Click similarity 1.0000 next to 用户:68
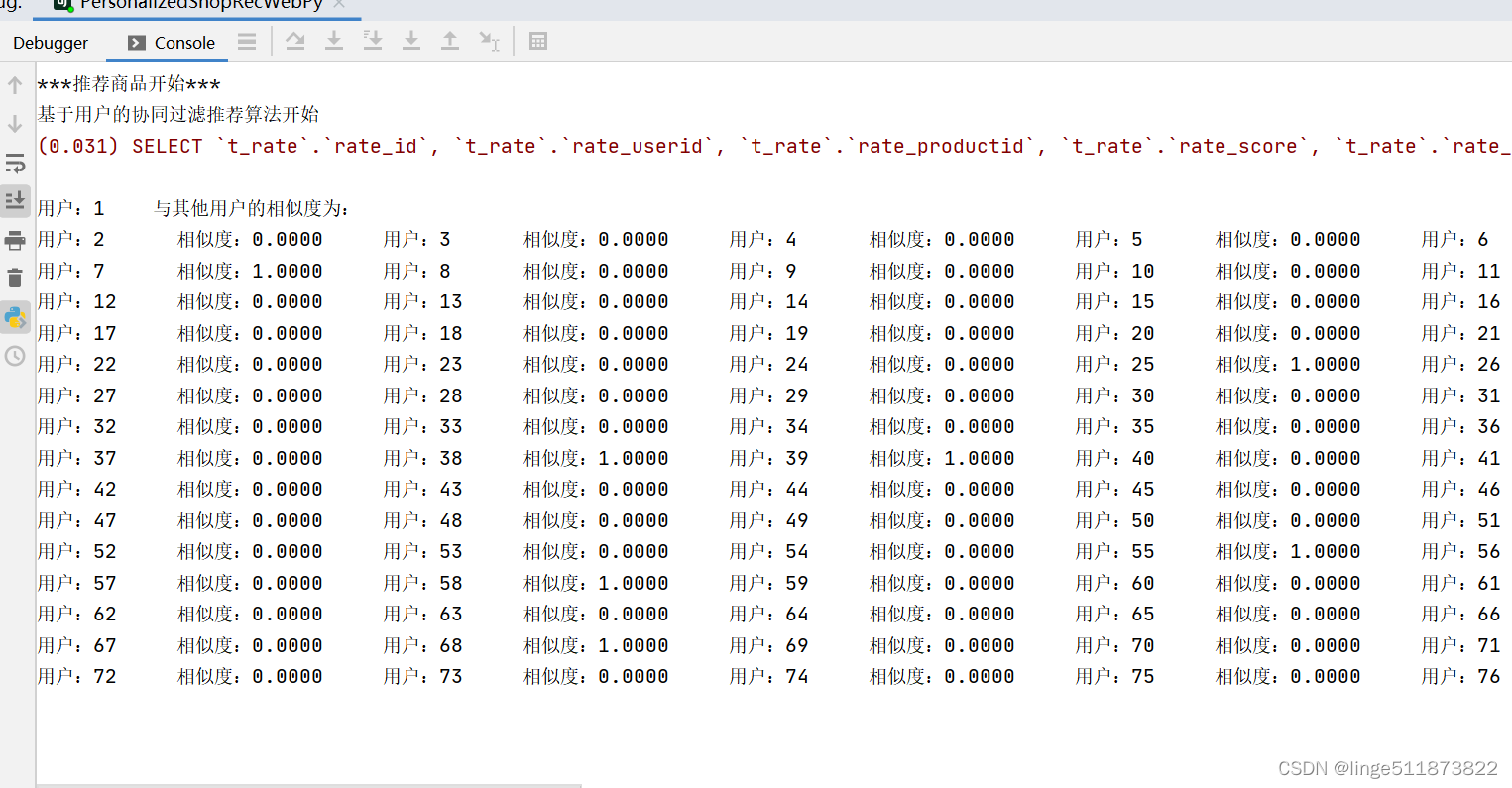Image resolution: width=1512 pixels, height=788 pixels. 634,645
